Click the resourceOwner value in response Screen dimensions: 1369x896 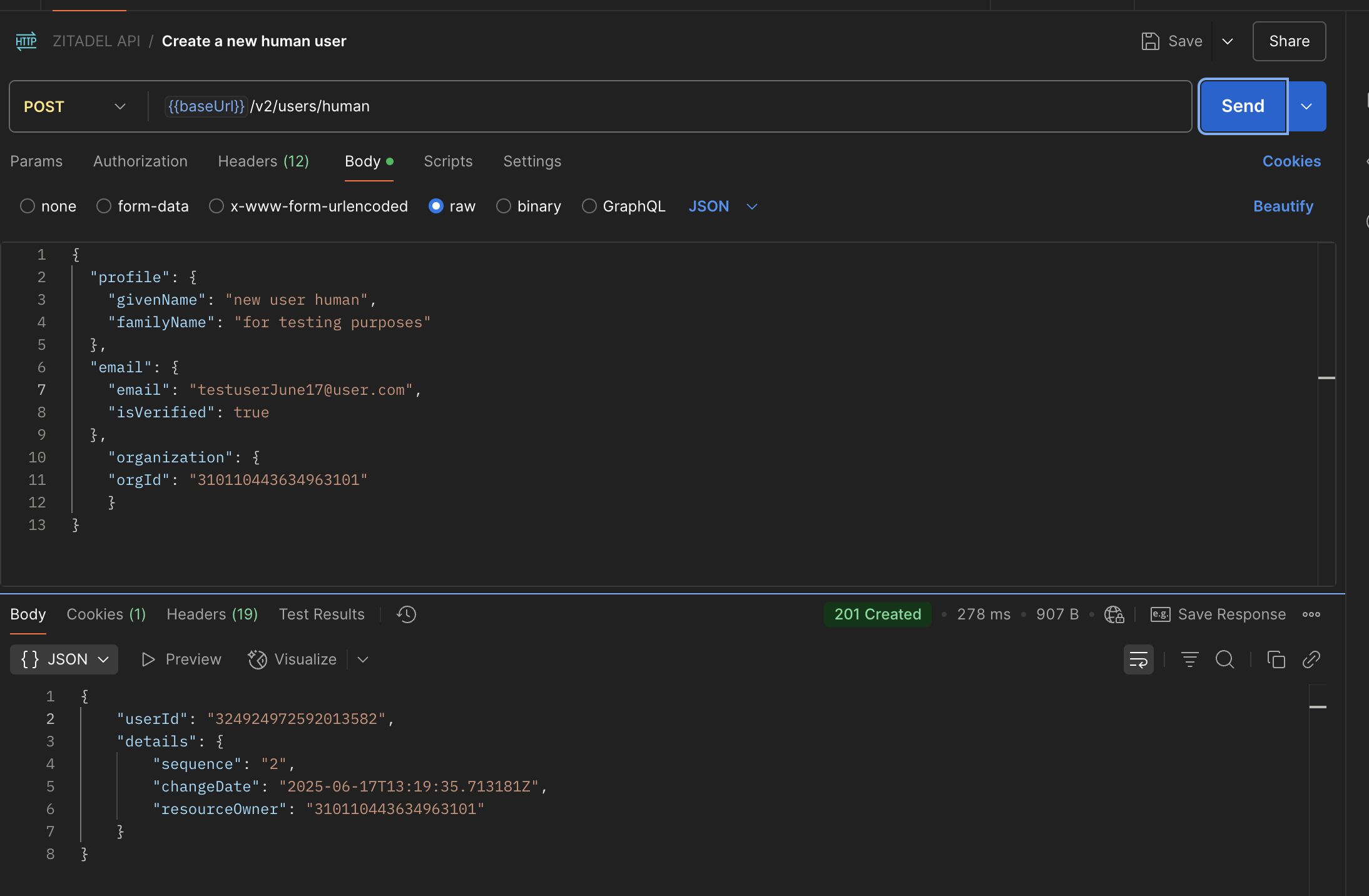click(x=395, y=809)
